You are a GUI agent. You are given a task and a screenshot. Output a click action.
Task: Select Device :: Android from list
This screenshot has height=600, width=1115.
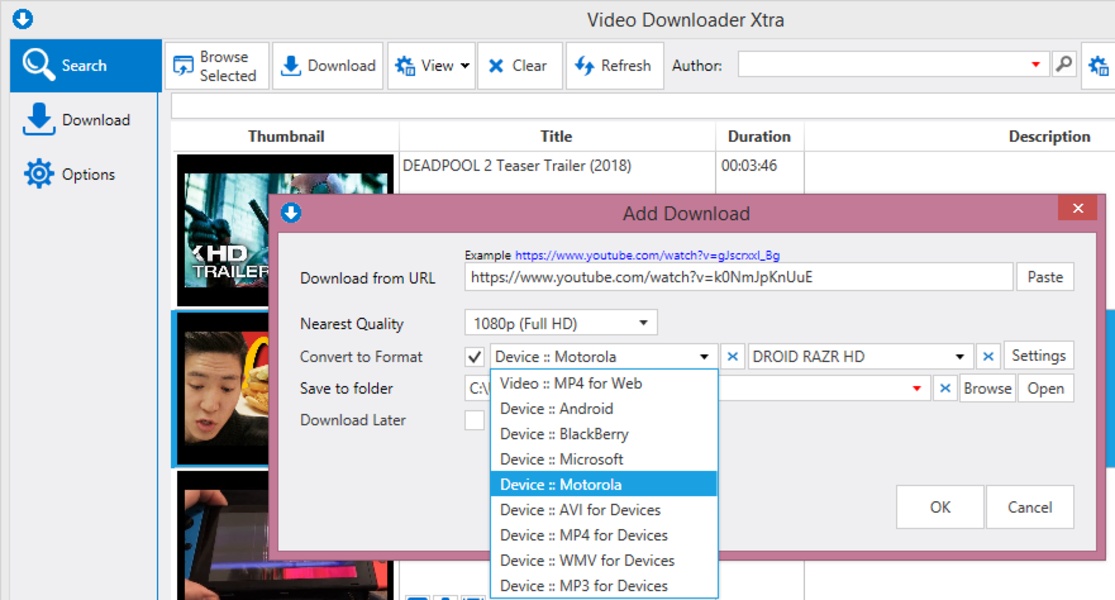[556, 409]
